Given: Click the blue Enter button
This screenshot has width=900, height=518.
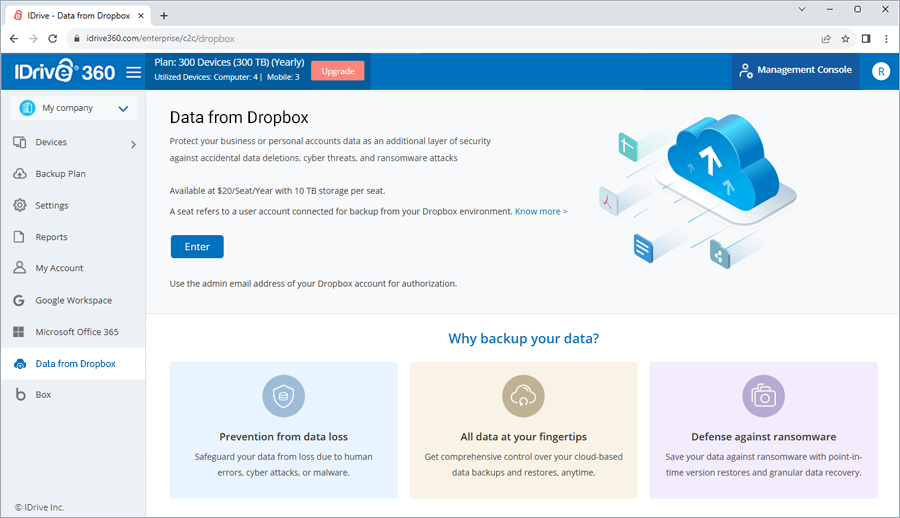Looking at the screenshot, I should point(197,246).
